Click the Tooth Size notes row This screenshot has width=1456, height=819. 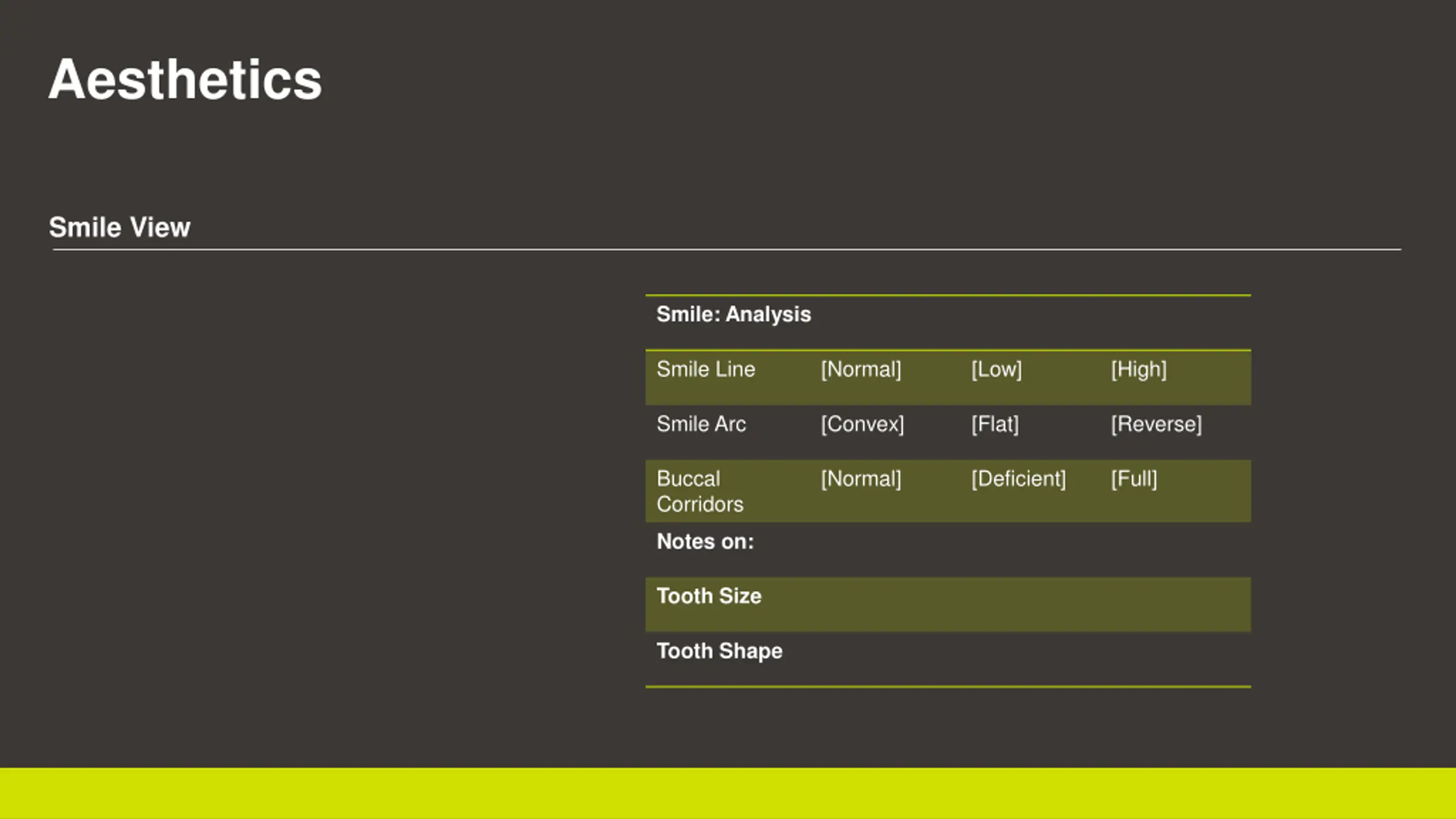(x=948, y=605)
